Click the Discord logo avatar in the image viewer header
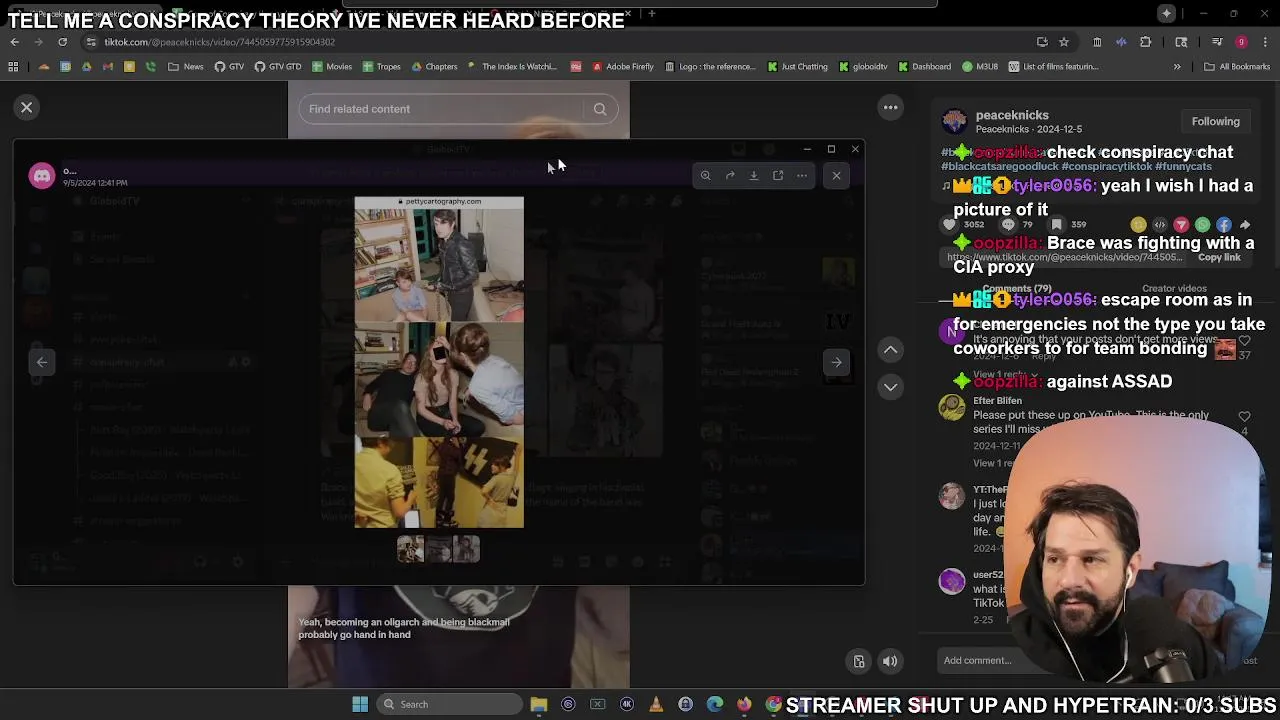 42,176
